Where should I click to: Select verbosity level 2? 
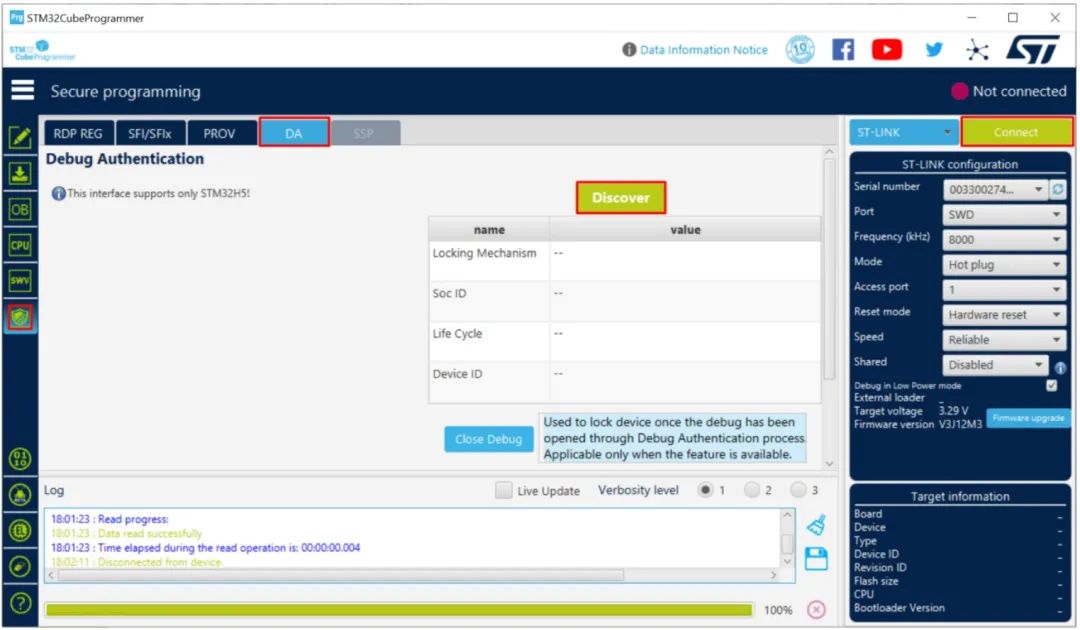tap(752, 490)
